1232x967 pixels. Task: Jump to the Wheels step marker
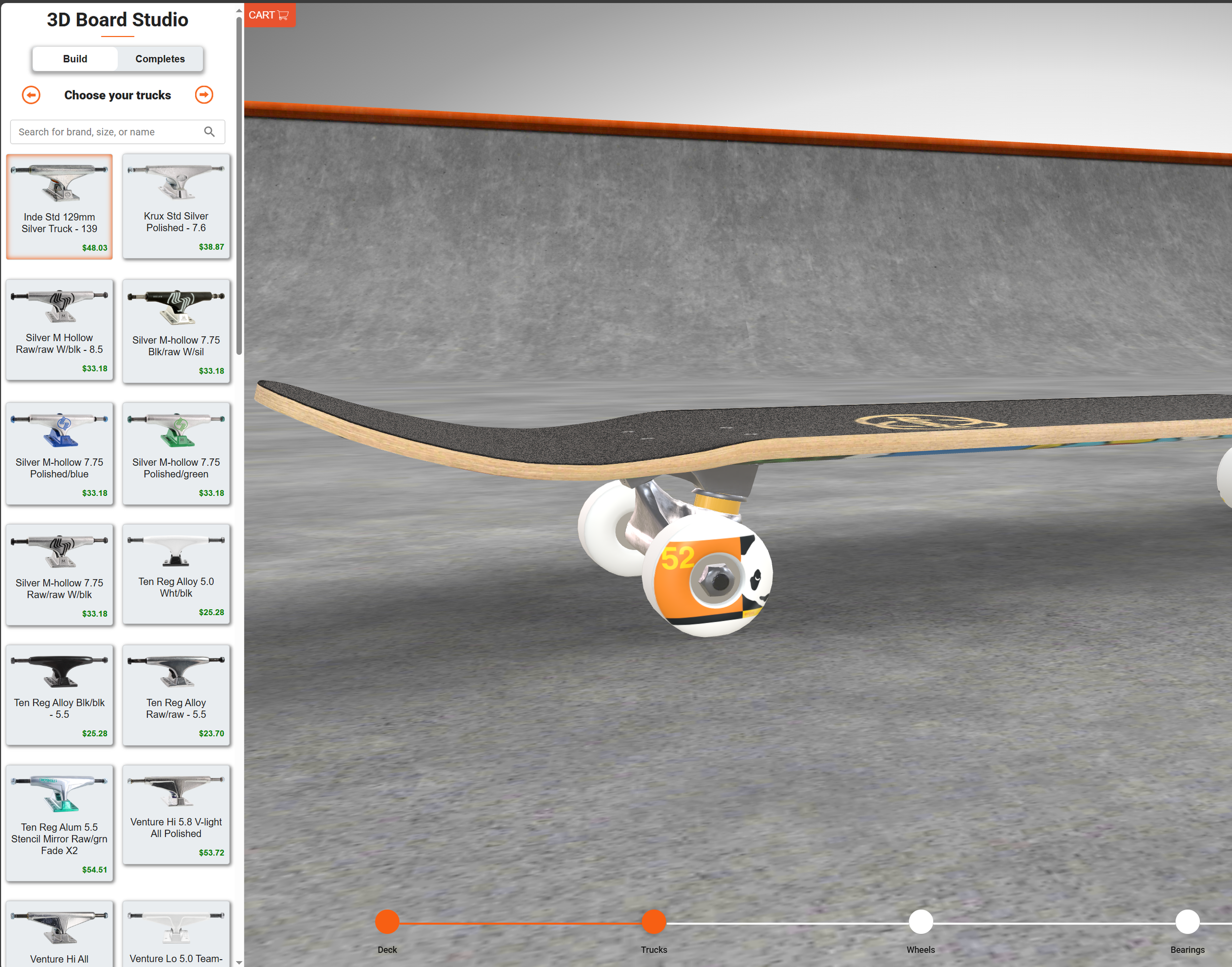click(921, 922)
